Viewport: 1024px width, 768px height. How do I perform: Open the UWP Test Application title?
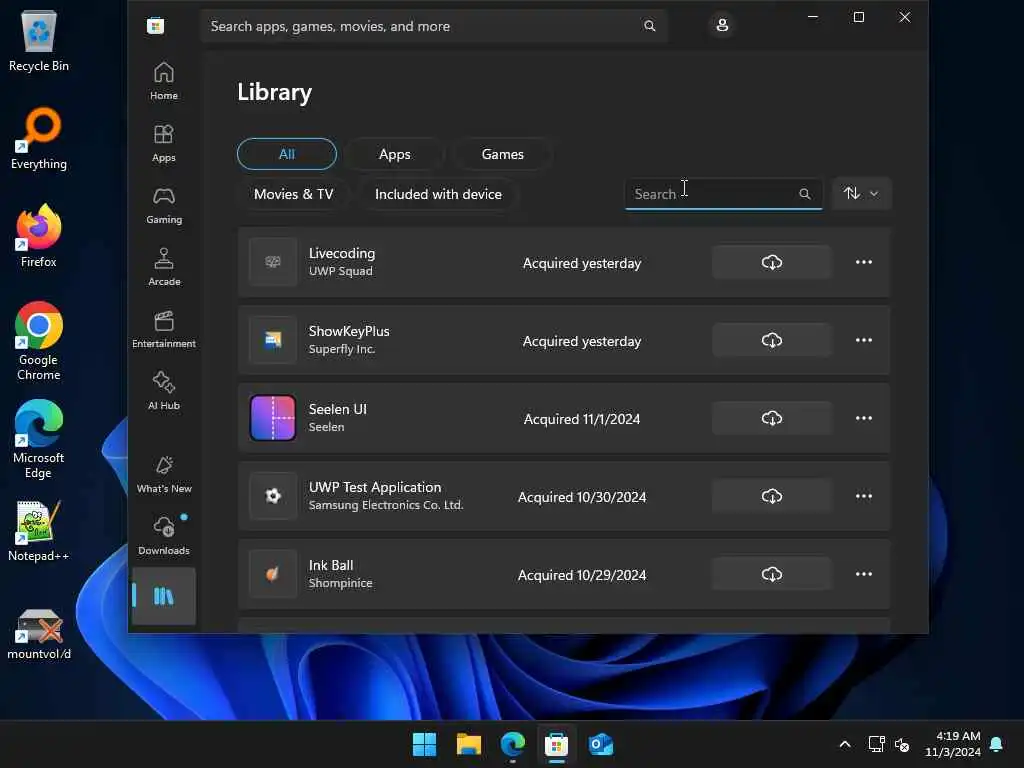[x=375, y=487]
